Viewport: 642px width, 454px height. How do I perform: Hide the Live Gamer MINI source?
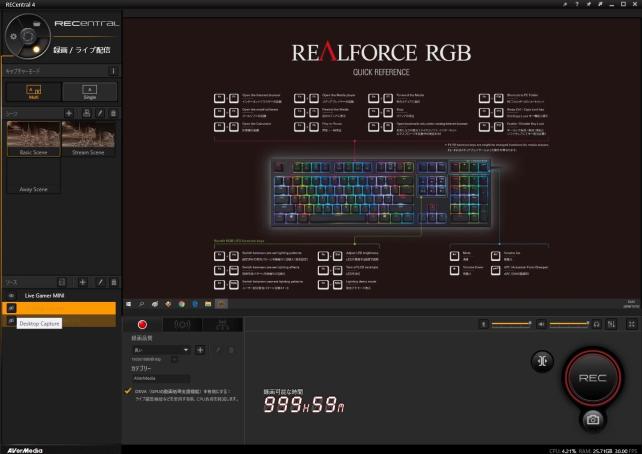[x=11, y=296]
